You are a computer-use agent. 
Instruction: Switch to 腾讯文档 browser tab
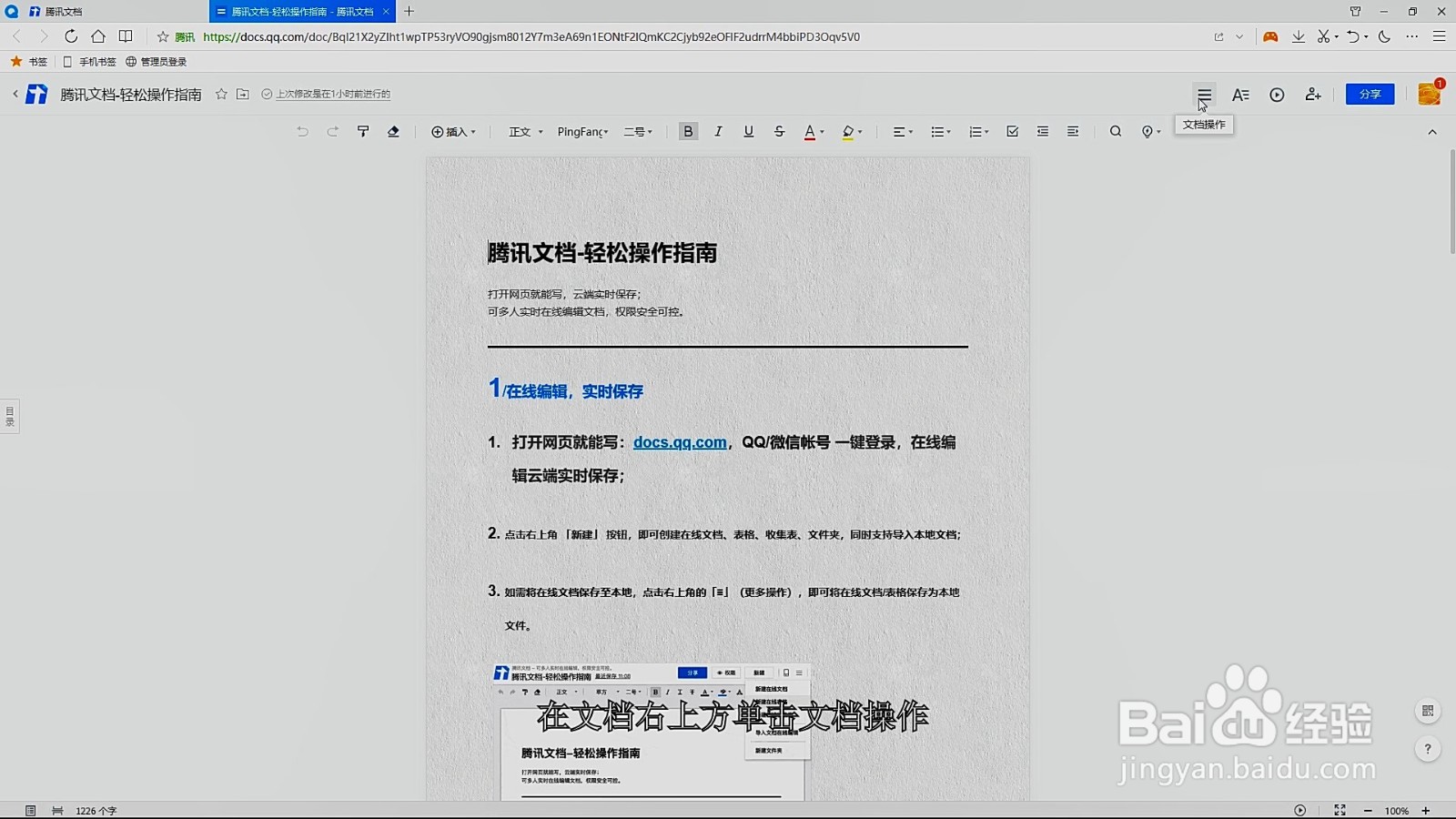[x=105, y=12]
